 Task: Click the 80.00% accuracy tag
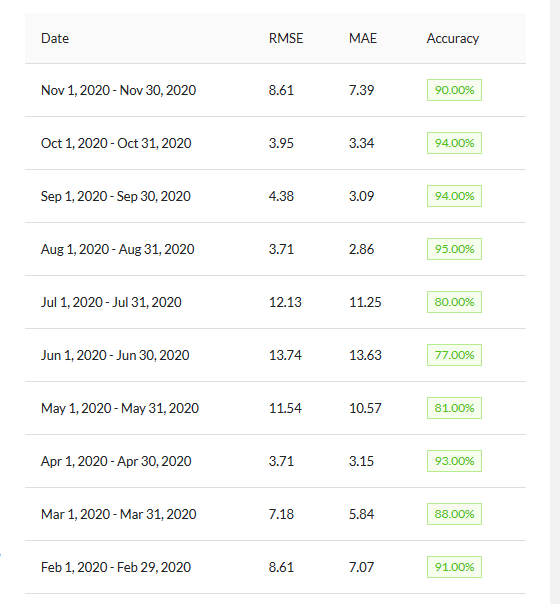454,302
